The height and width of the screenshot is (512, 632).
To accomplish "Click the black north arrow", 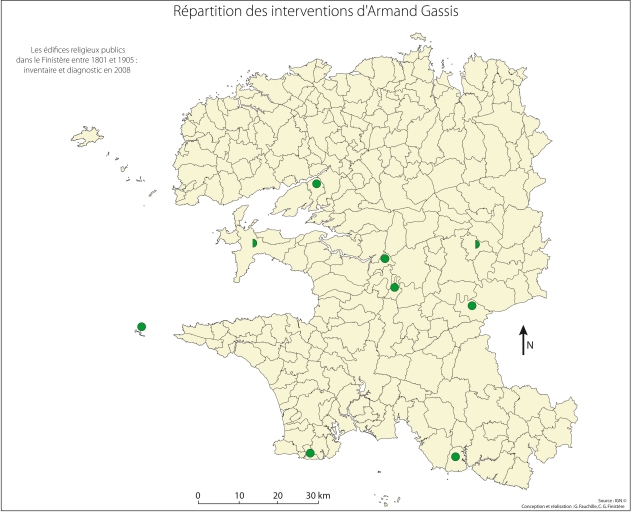I will point(523,340).
